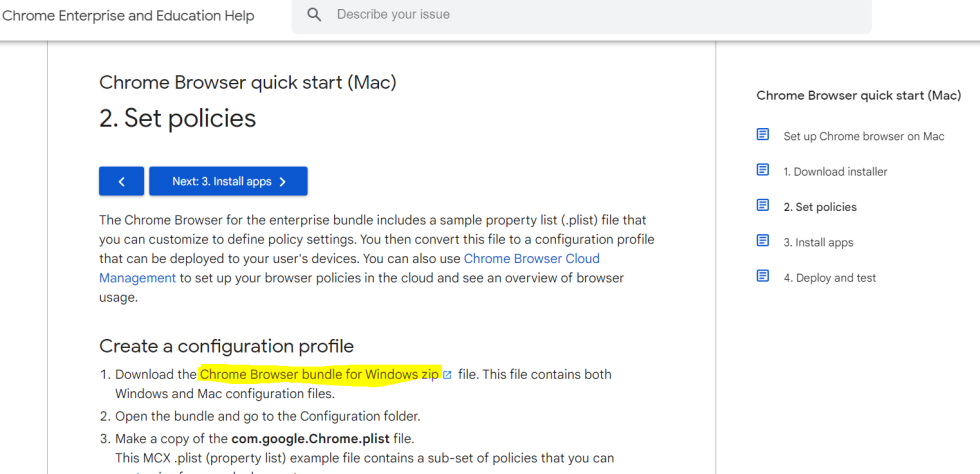This screenshot has width=980, height=474.
Task: Click sidebar heading 'Chrome Browser quick start (Mac)'
Action: pos(859,96)
